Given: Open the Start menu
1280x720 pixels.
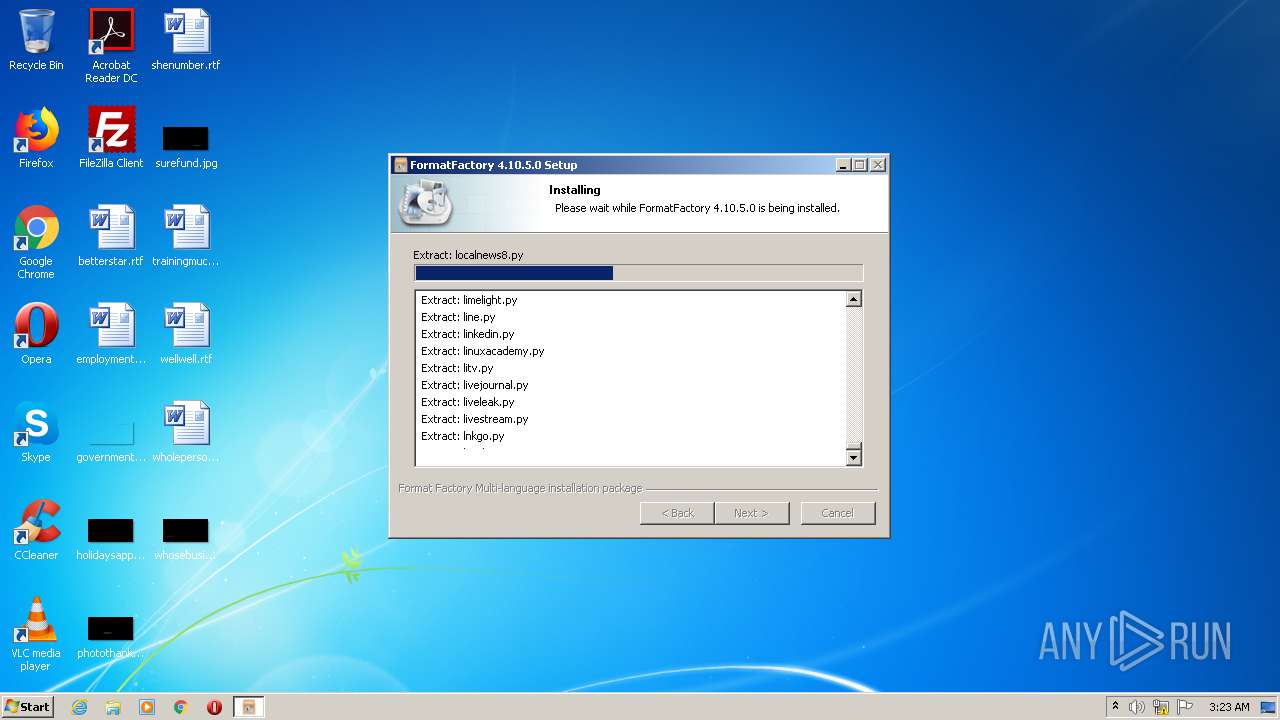Looking at the screenshot, I should click(x=28, y=707).
